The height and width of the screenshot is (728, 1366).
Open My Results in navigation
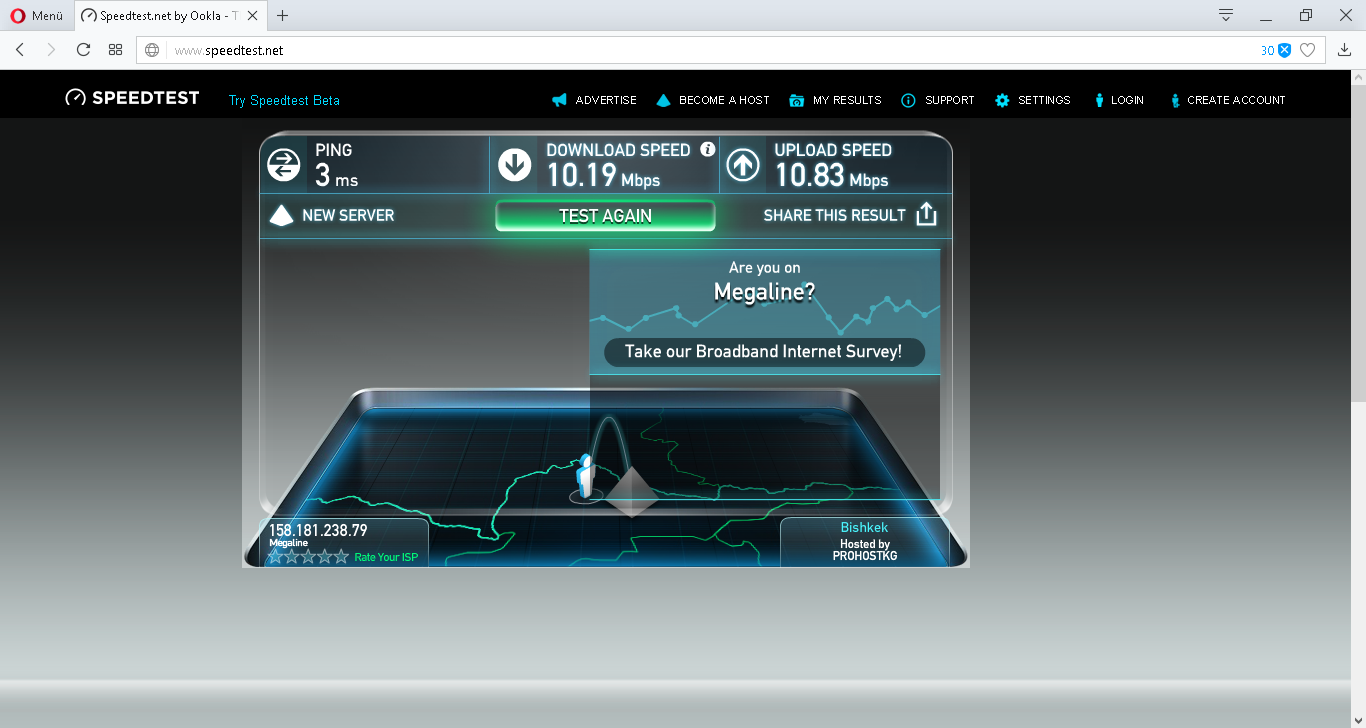[836, 100]
